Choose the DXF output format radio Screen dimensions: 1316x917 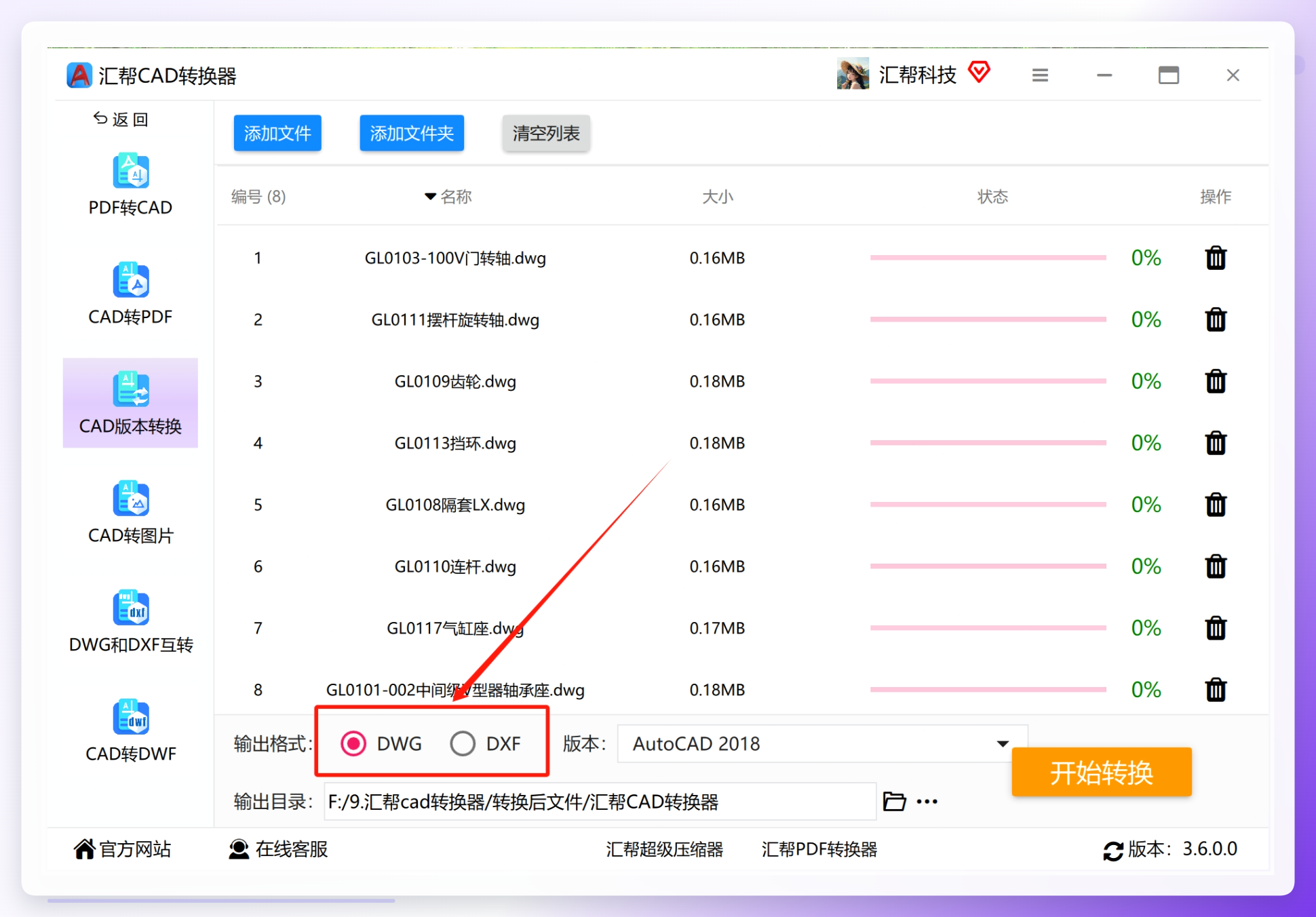pos(463,744)
